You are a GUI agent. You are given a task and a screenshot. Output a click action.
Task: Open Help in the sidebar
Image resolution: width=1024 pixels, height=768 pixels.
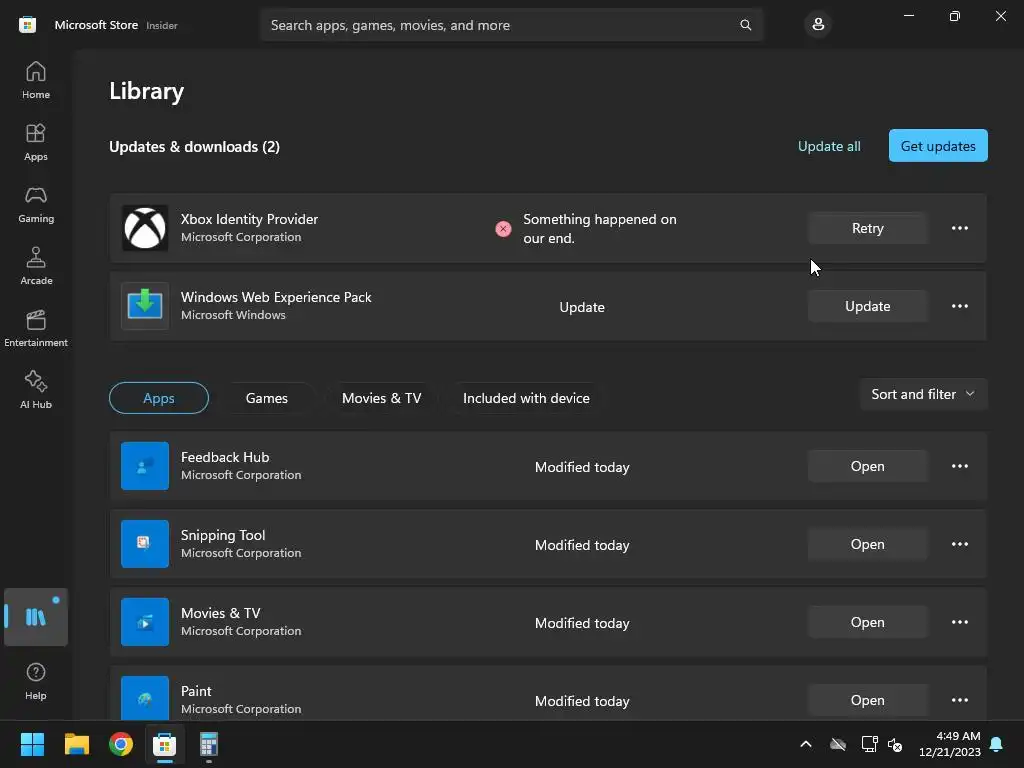[35, 681]
